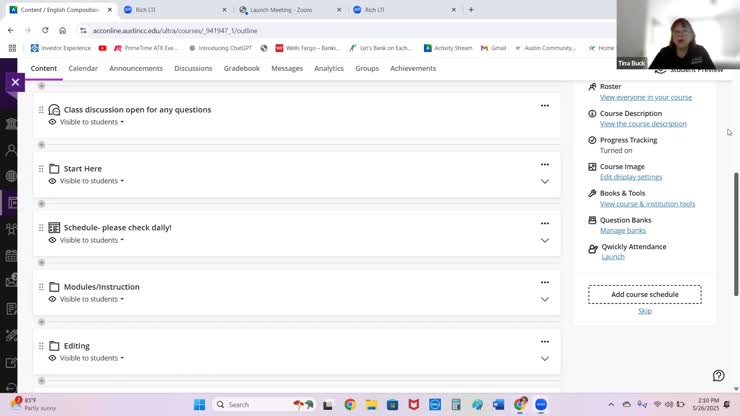Open visibility dropdown under Schedule

(x=92, y=240)
